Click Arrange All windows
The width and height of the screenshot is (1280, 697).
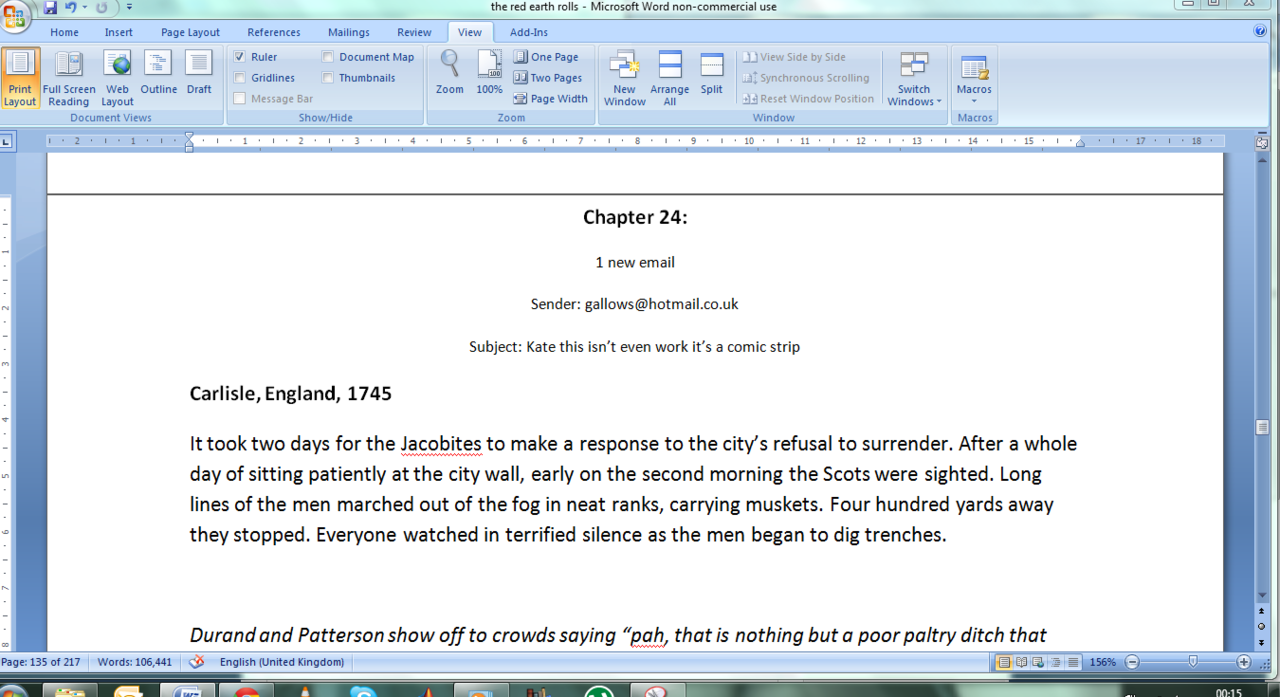(669, 78)
